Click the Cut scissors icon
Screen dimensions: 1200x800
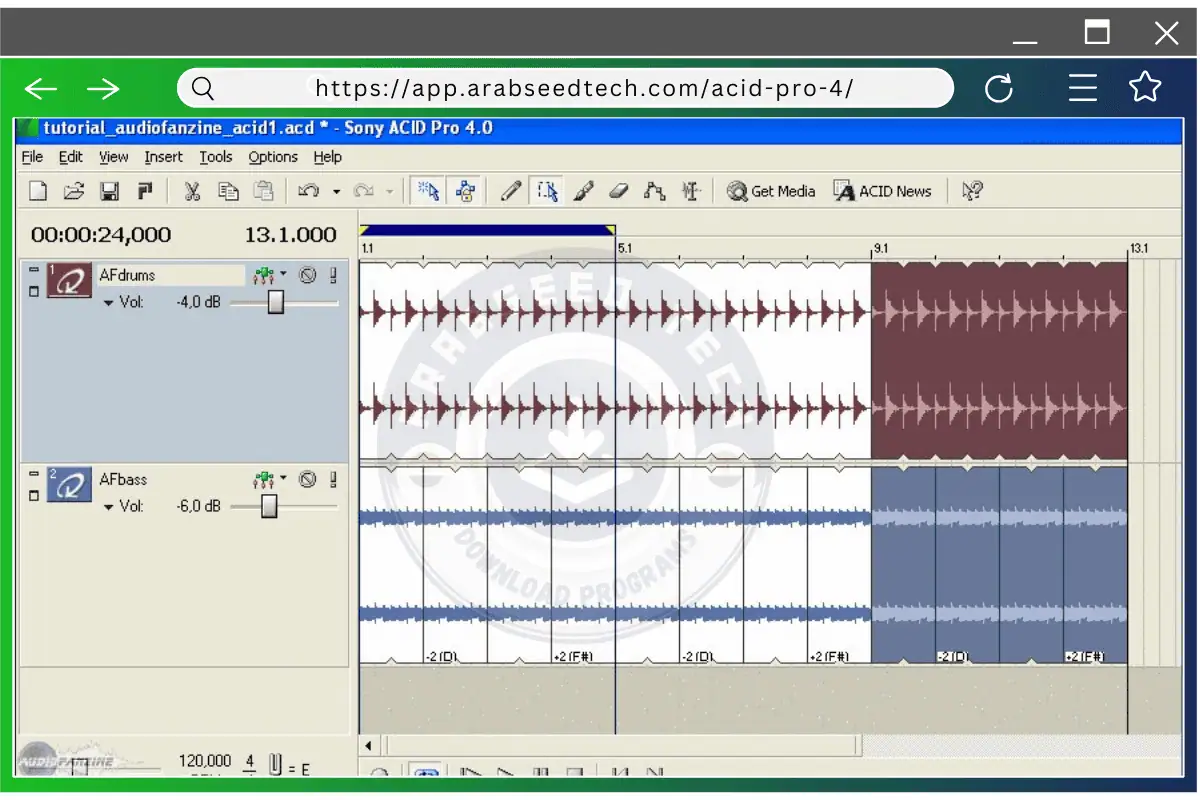pos(192,191)
